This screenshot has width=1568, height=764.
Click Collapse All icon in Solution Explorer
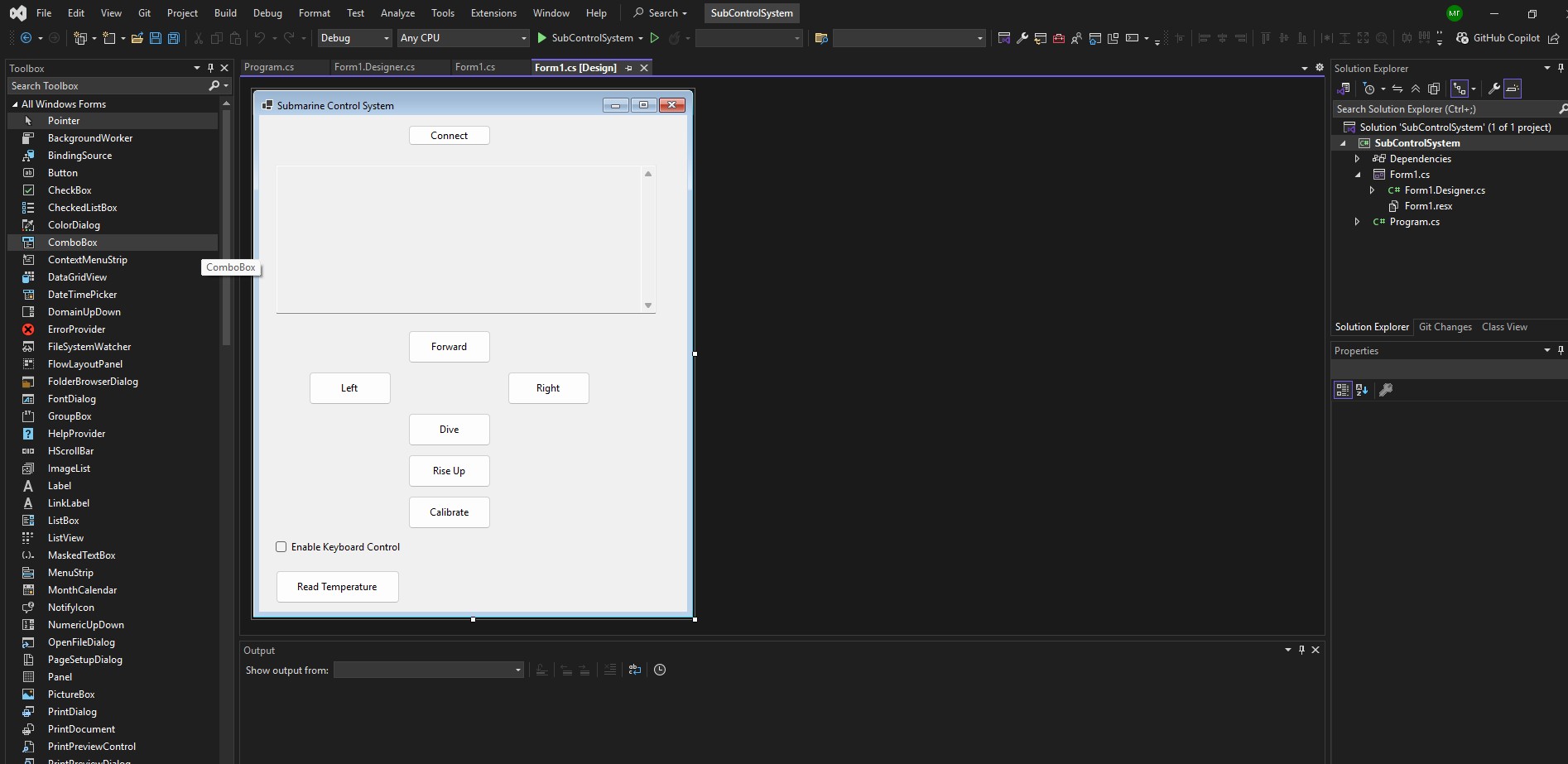tap(1416, 89)
